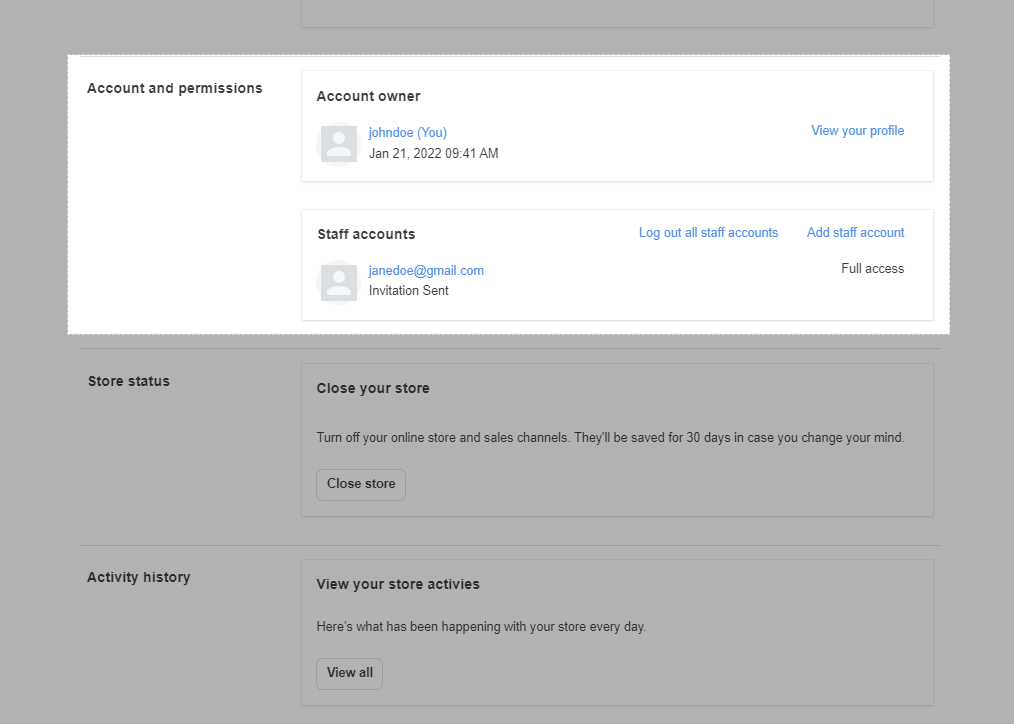Open janedoe@gmail.com staff account
Screen dimensions: 1014x724
tap(426, 271)
